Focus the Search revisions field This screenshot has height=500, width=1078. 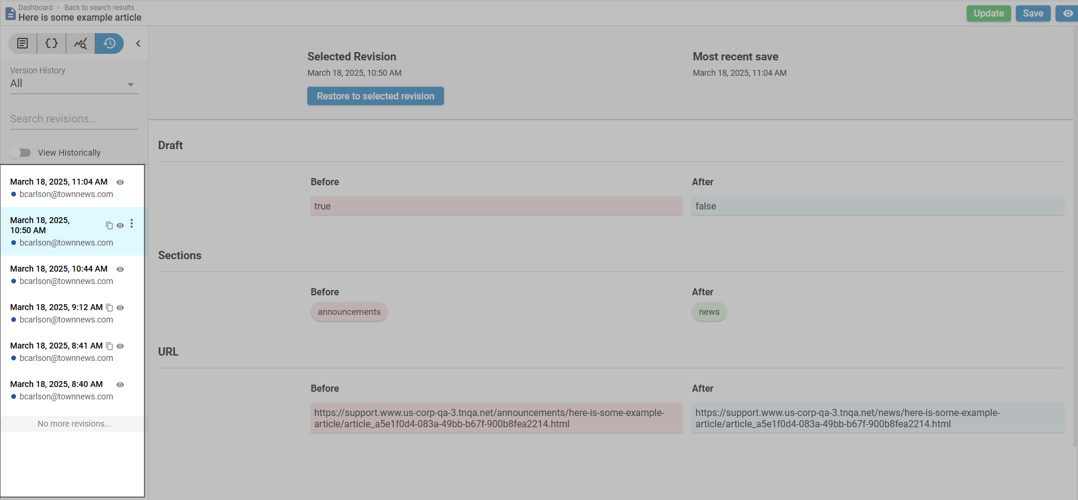coord(74,119)
